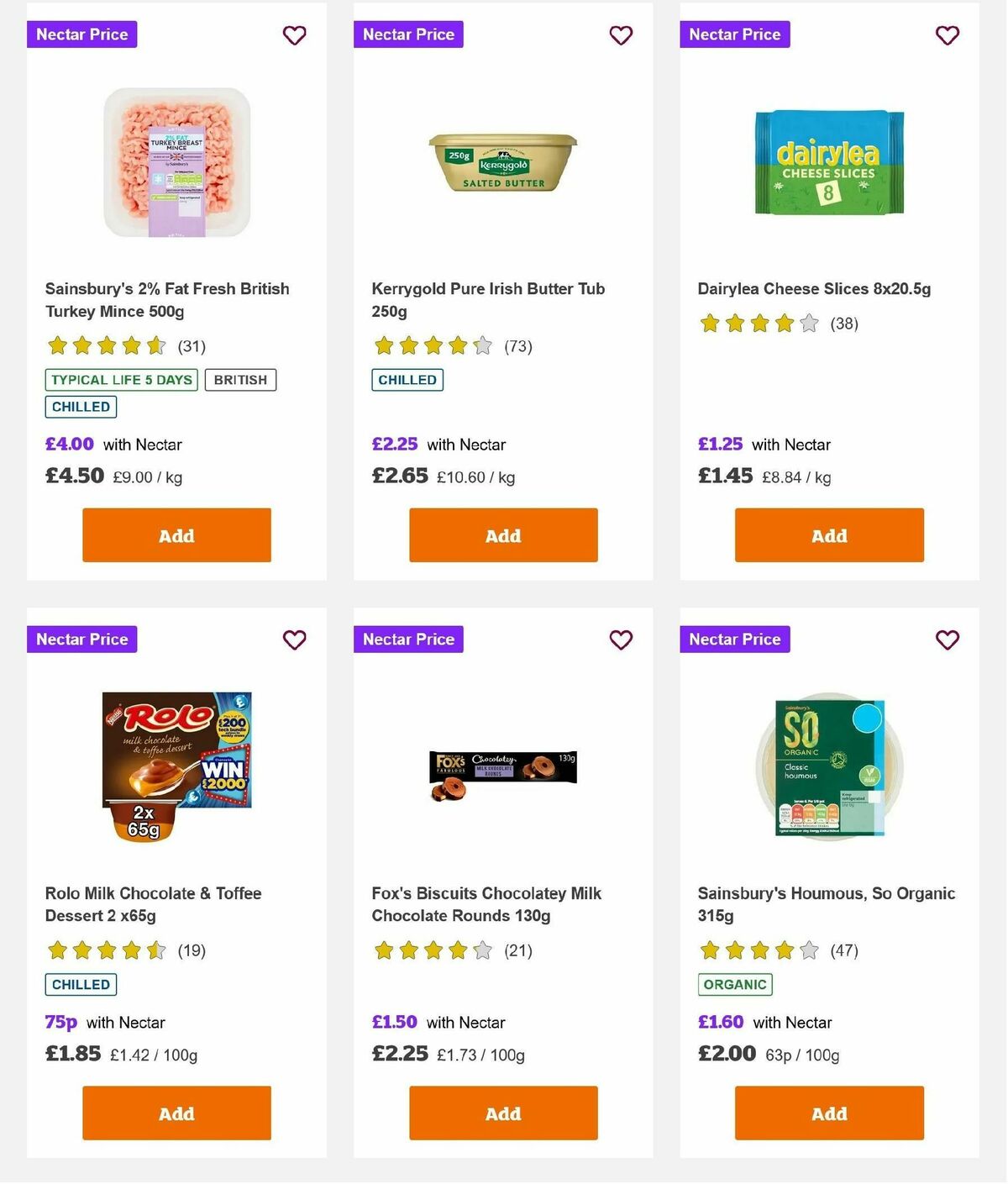This screenshot has height=1184, width=1008.
Task: Toggle favourite on the Fox's Biscuits card
Action: (621, 639)
